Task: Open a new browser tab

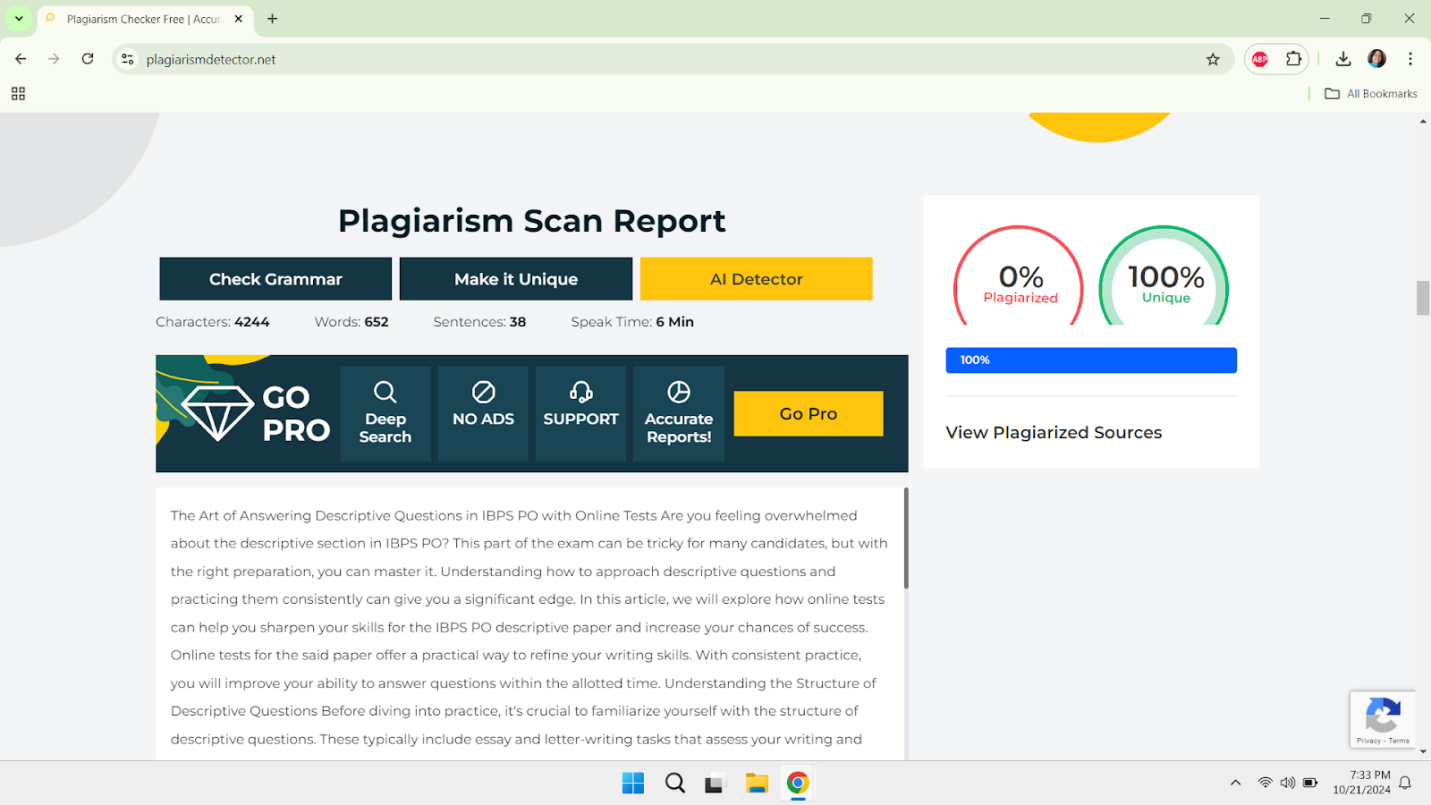Action: click(x=272, y=19)
